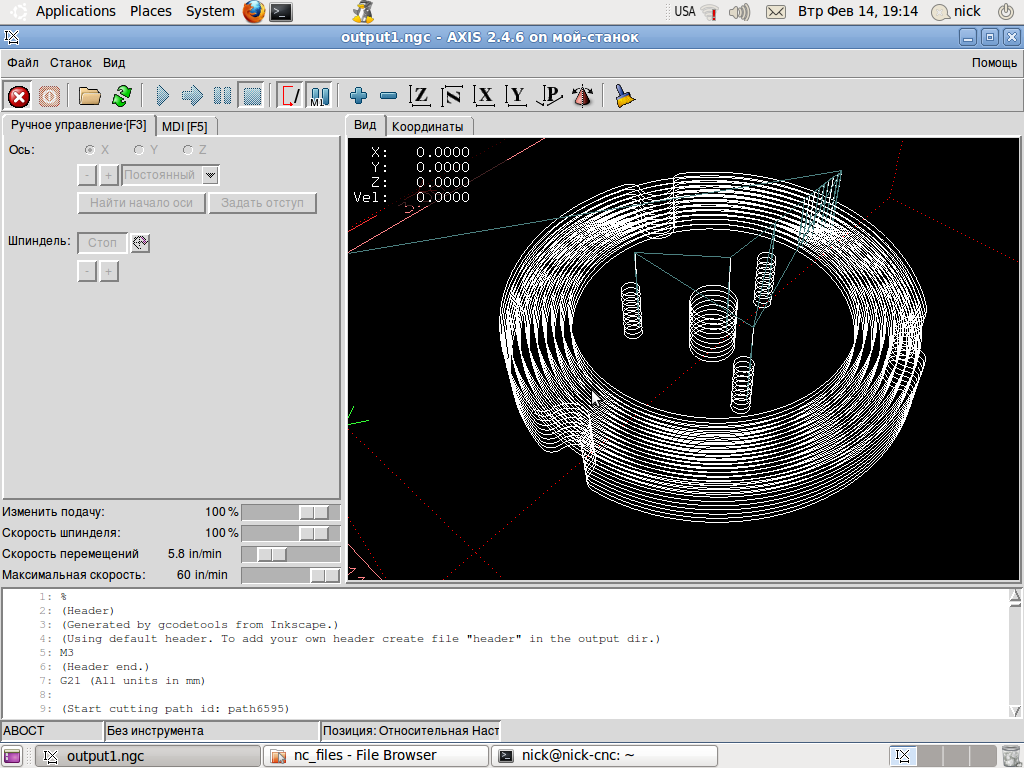Select the Z axis radio button
Screen dimensions: 1024x768
(x=188, y=150)
